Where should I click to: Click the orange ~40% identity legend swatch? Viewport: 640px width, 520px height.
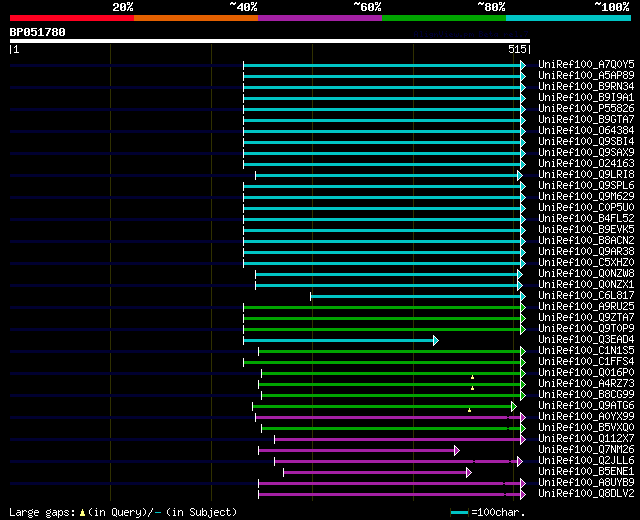(196, 18)
